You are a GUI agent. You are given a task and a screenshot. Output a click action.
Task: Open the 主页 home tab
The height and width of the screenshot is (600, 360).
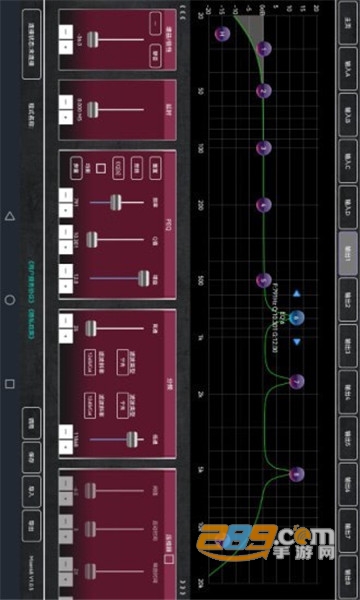click(348, 22)
